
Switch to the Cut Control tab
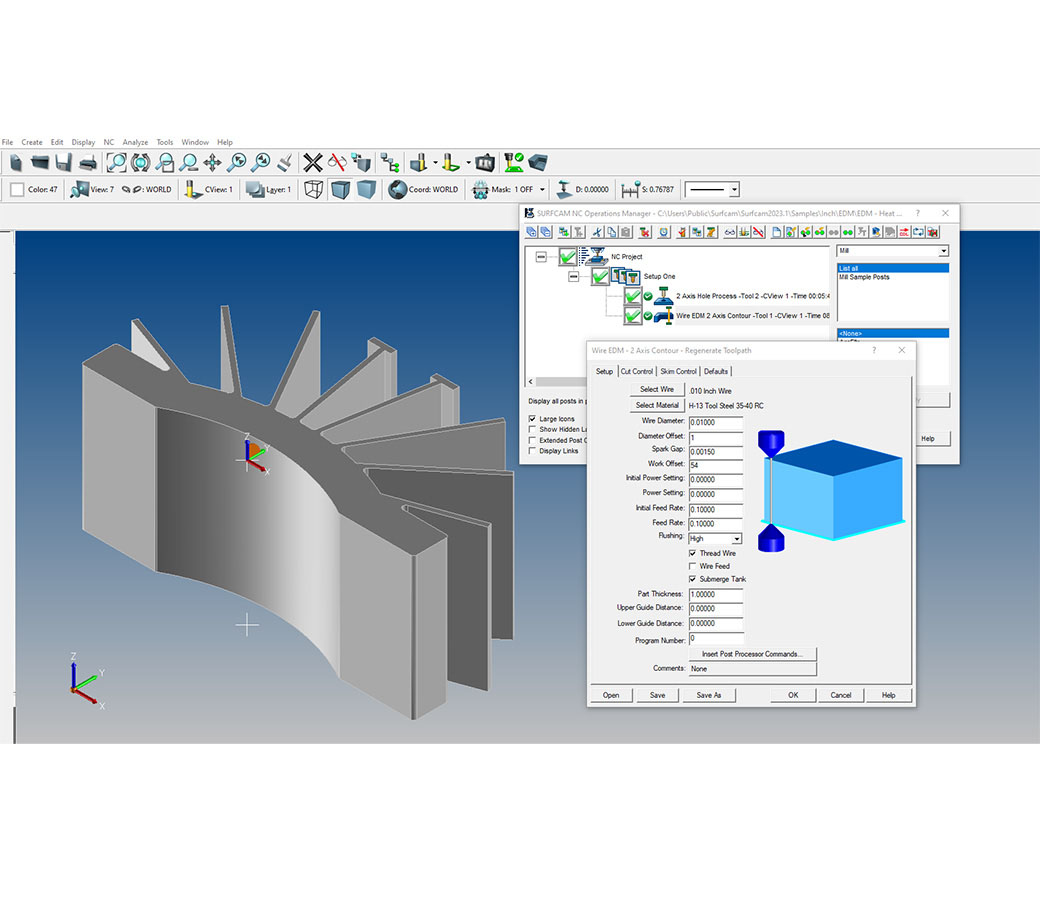pos(636,371)
